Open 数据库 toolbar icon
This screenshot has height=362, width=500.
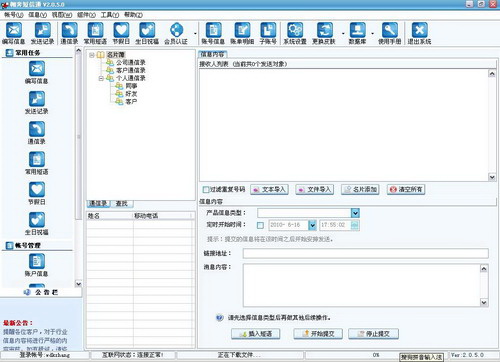(357, 33)
